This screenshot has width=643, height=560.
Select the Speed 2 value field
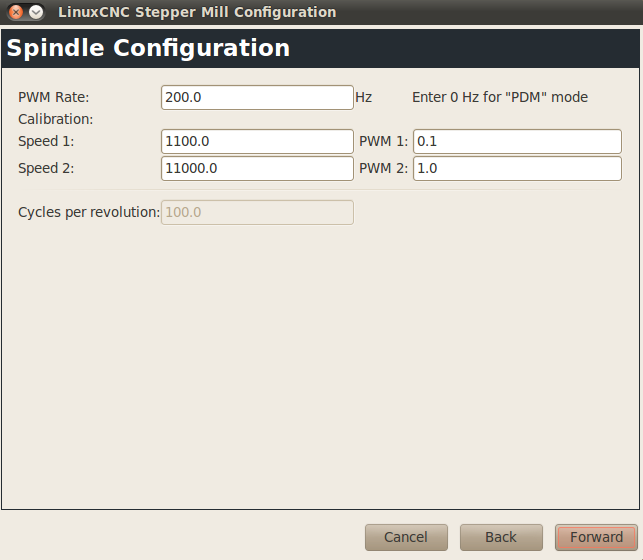click(257, 168)
